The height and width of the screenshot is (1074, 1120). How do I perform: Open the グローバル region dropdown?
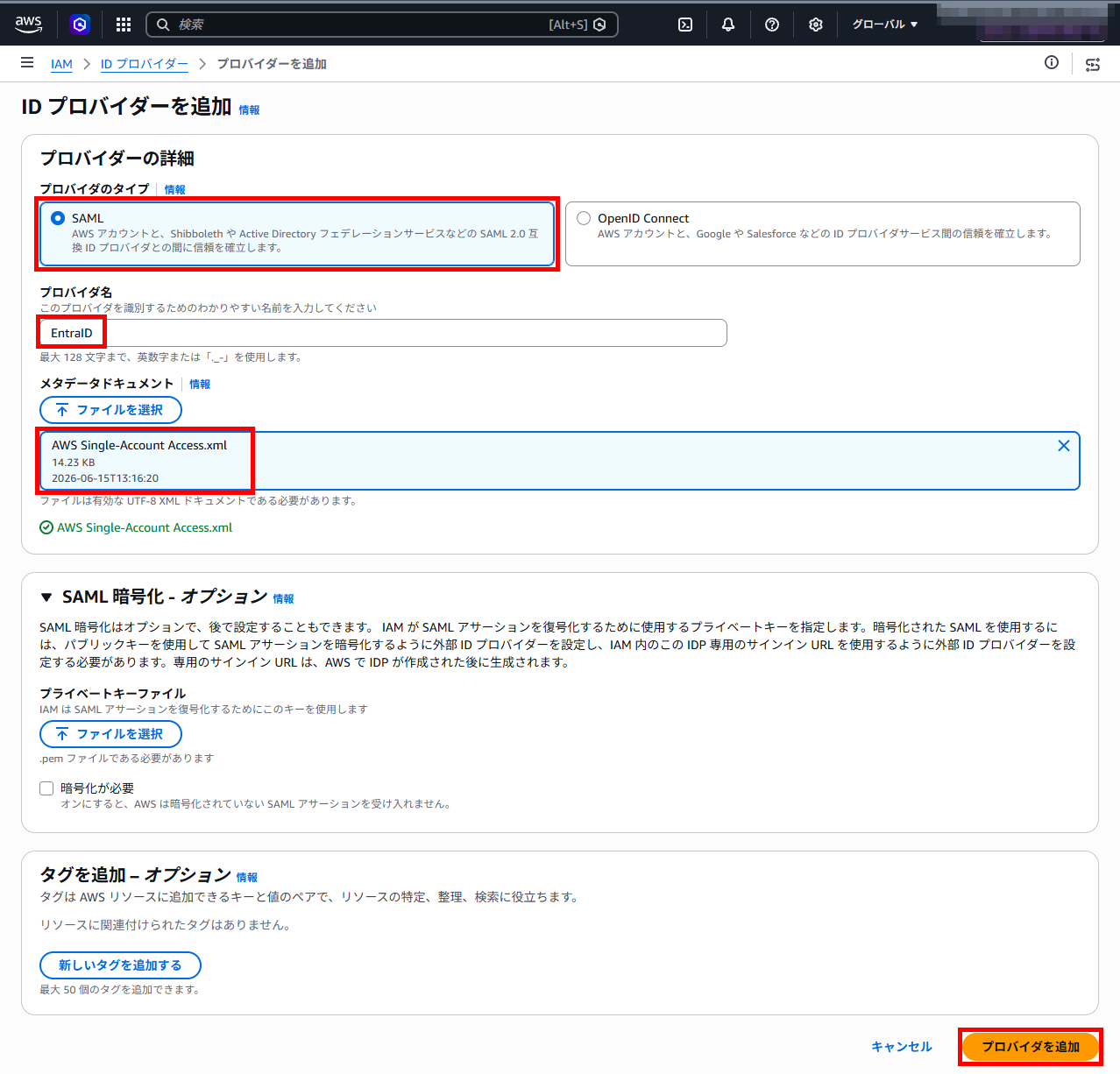tap(885, 25)
